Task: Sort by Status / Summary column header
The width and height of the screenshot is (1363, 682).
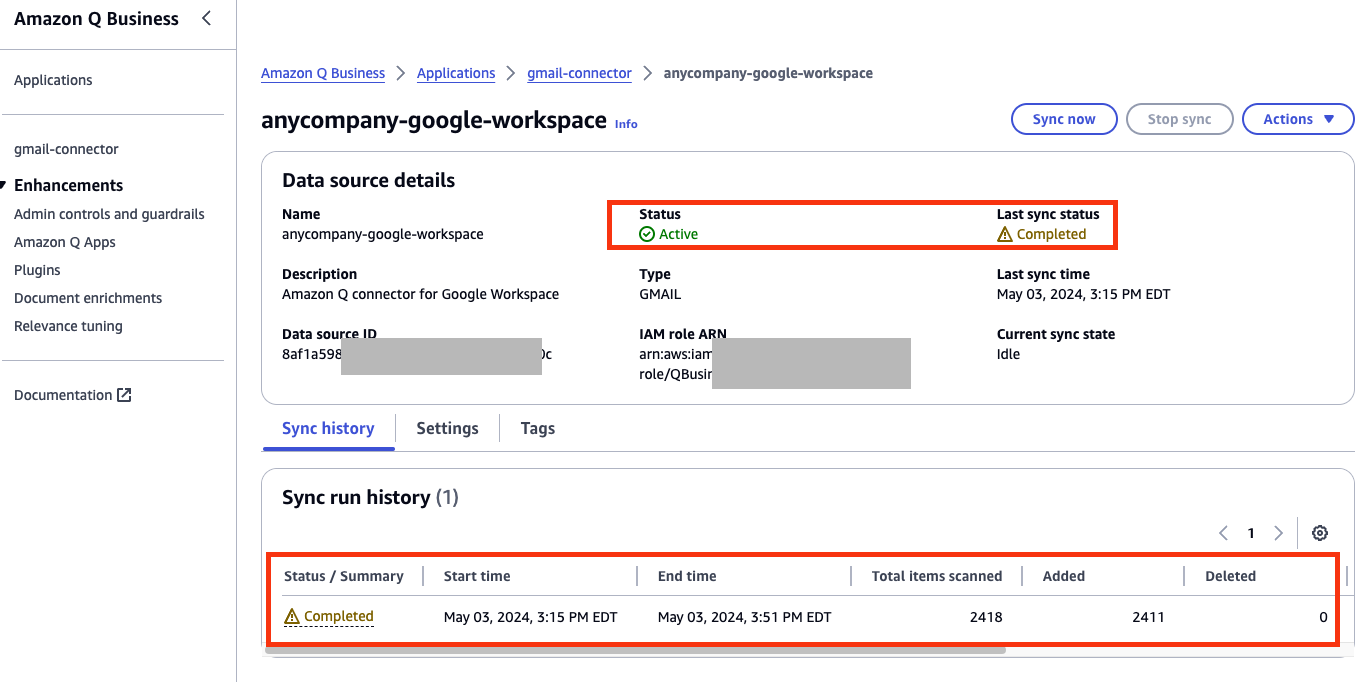Action: [x=344, y=576]
